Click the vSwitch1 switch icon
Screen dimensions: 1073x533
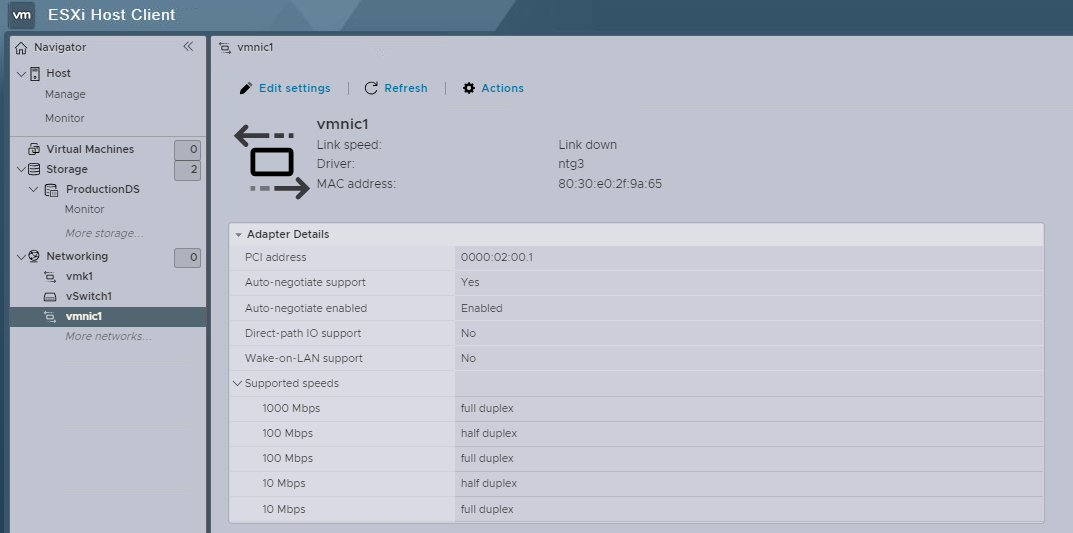click(50, 296)
